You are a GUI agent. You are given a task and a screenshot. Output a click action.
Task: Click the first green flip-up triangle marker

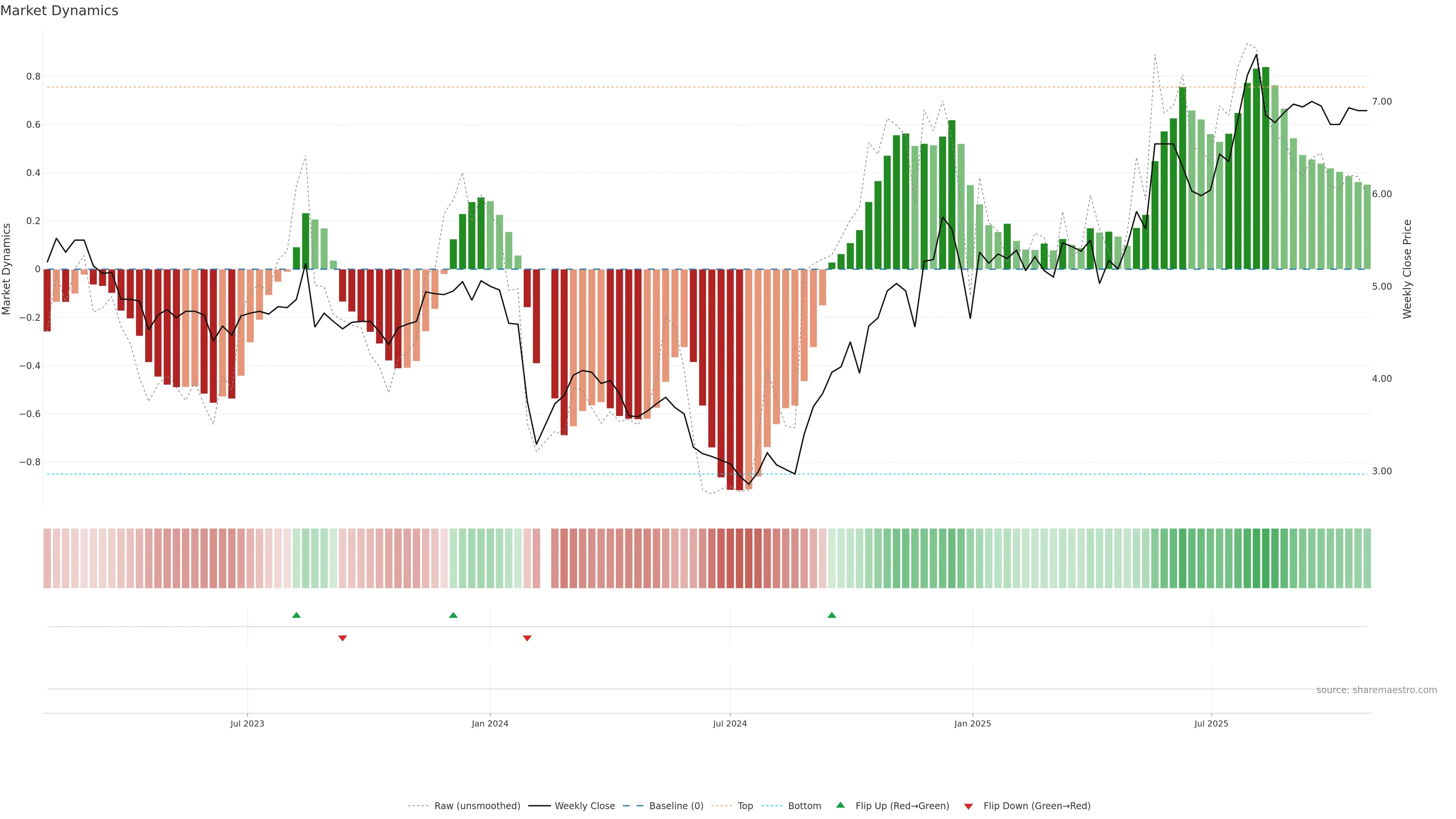[296, 615]
